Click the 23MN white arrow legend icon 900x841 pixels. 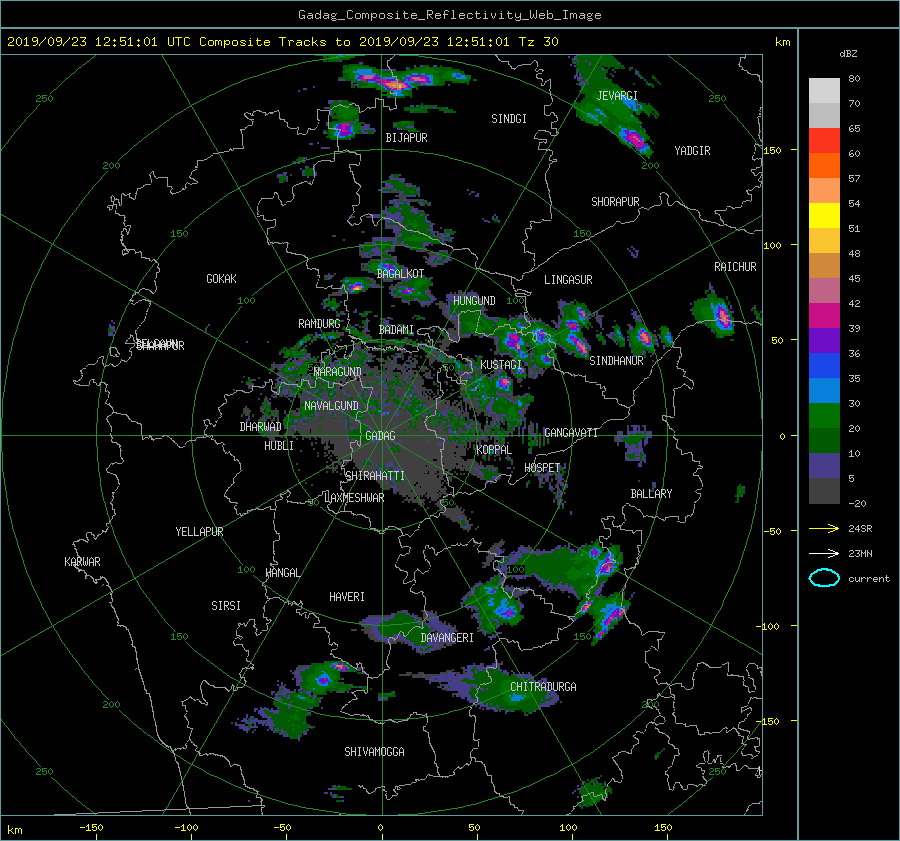tap(824, 553)
